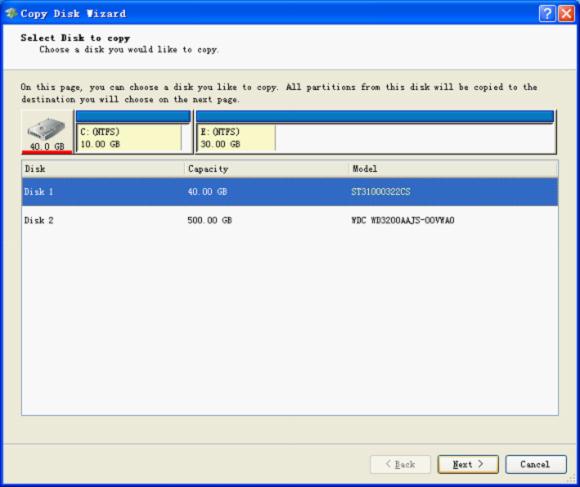Click the Copy Disk Wizard title icon
580x487 pixels.
[11, 14]
